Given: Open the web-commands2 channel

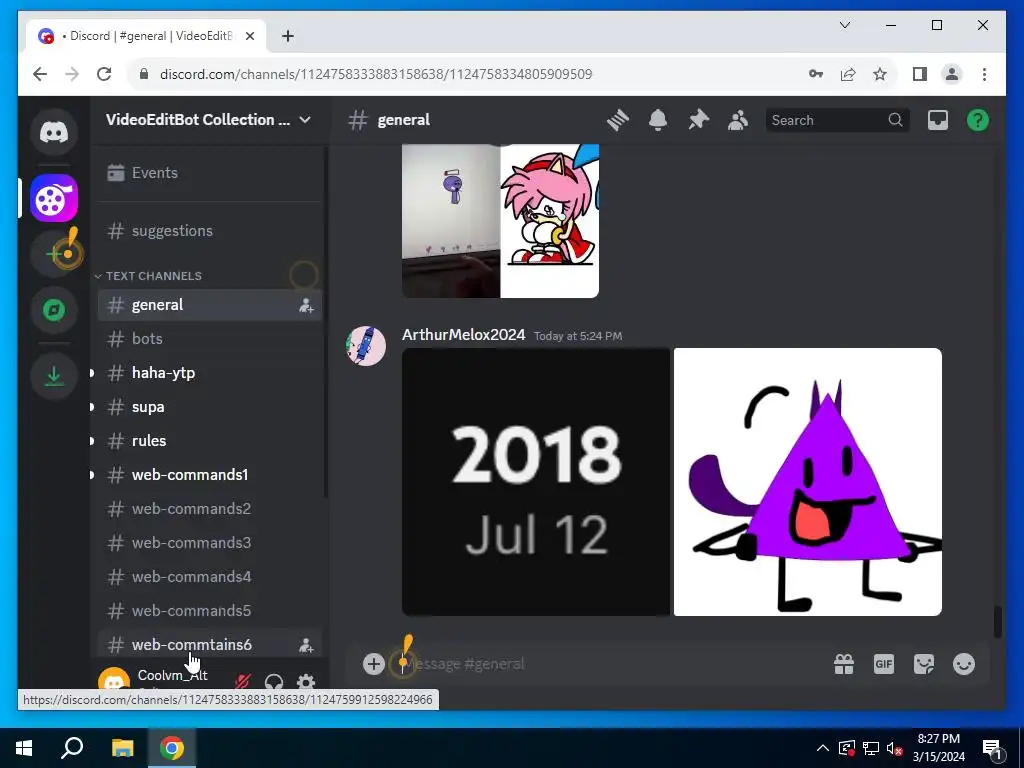Looking at the screenshot, I should [209, 509].
